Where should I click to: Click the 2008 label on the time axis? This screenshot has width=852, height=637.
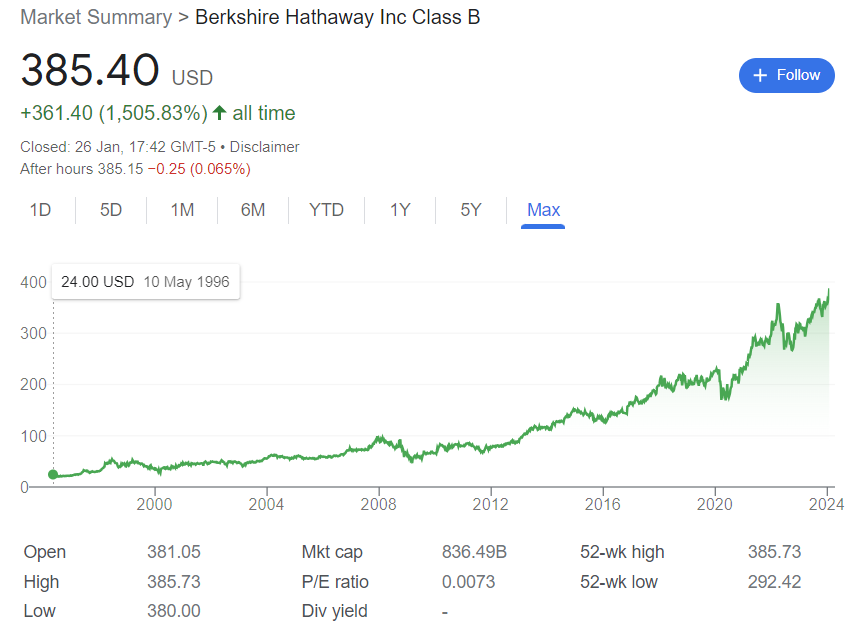tap(378, 505)
